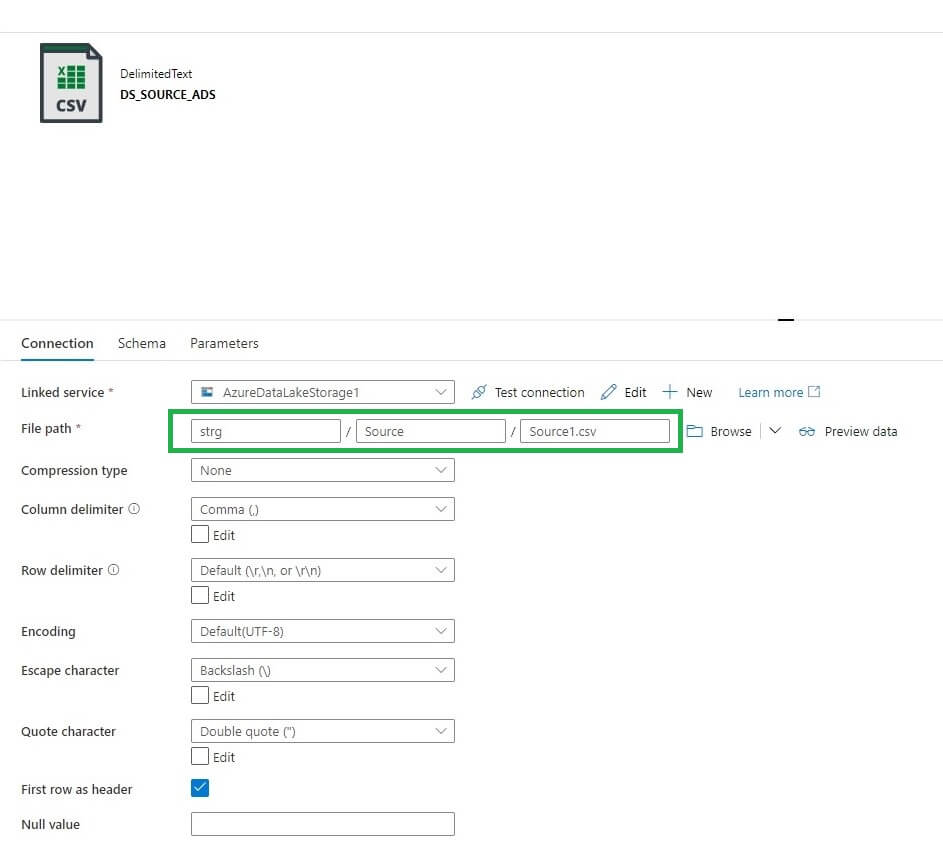Click the DS_SOURCE_ADS dataset name
Viewport: 943px width, 851px height.
[x=168, y=94]
